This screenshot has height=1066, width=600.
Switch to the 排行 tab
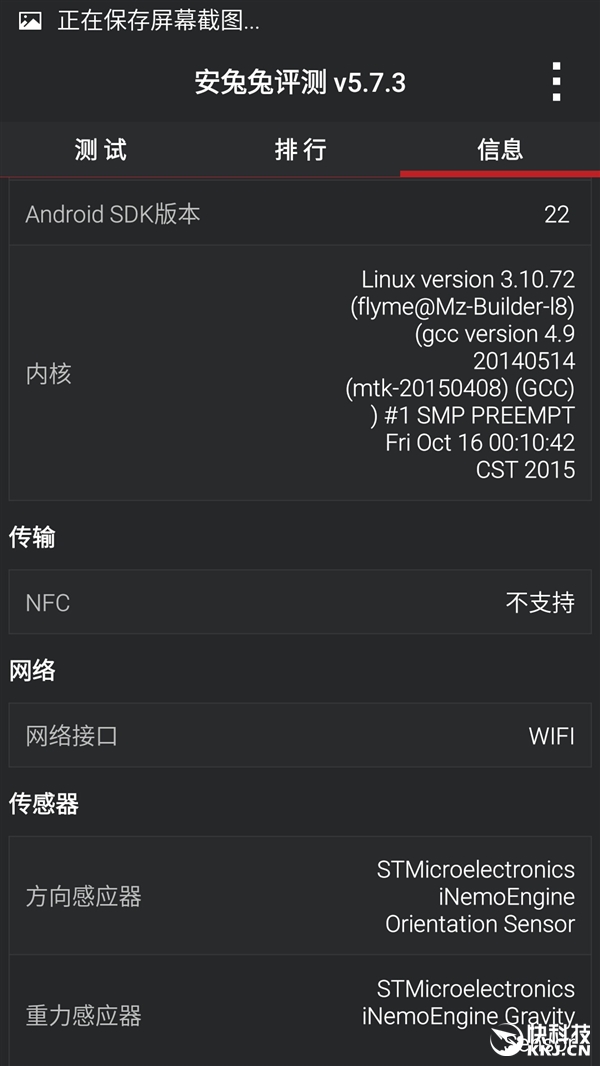point(300,149)
